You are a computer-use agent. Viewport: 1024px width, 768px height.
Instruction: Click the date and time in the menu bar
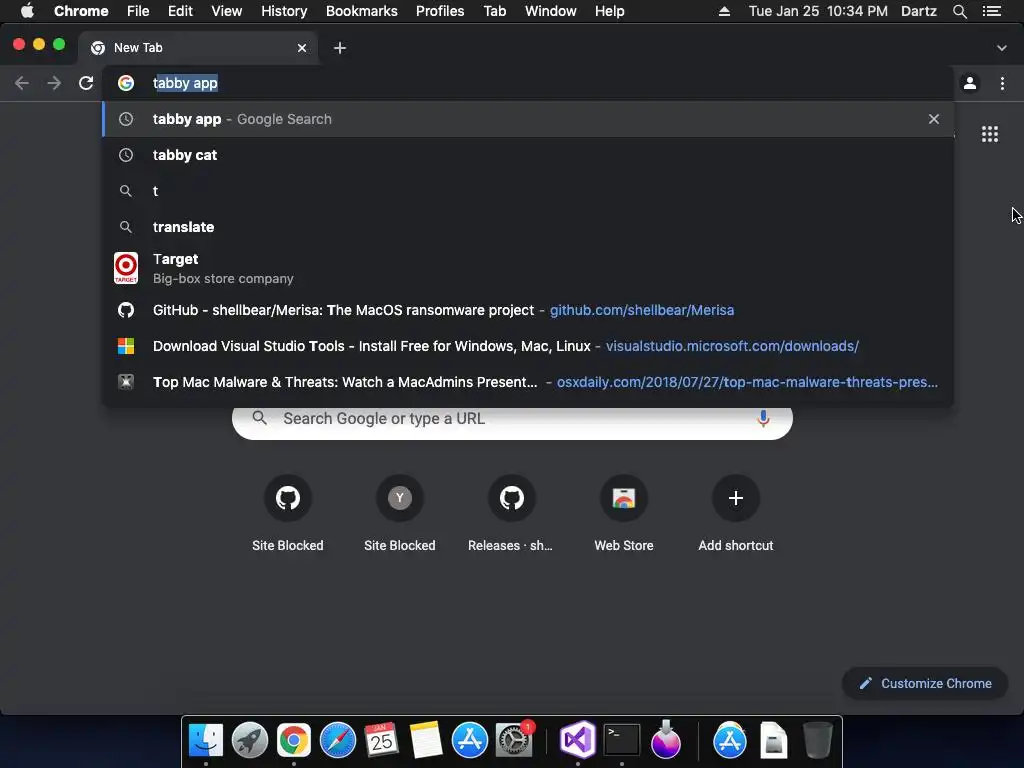point(818,11)
